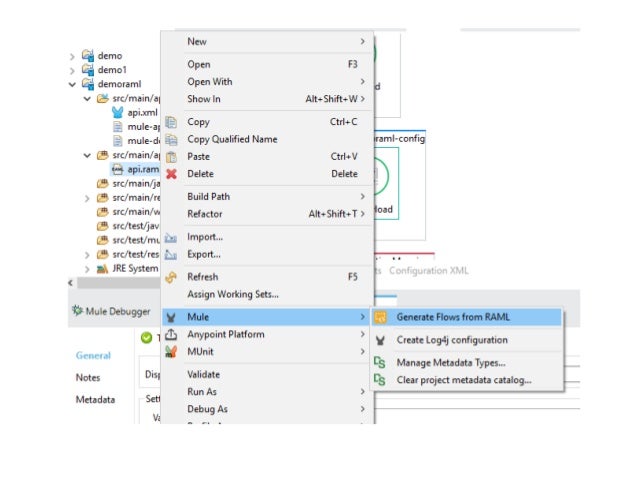Select the src/test/munit folder tree item
638x479 pixels.
click(128, 240)
